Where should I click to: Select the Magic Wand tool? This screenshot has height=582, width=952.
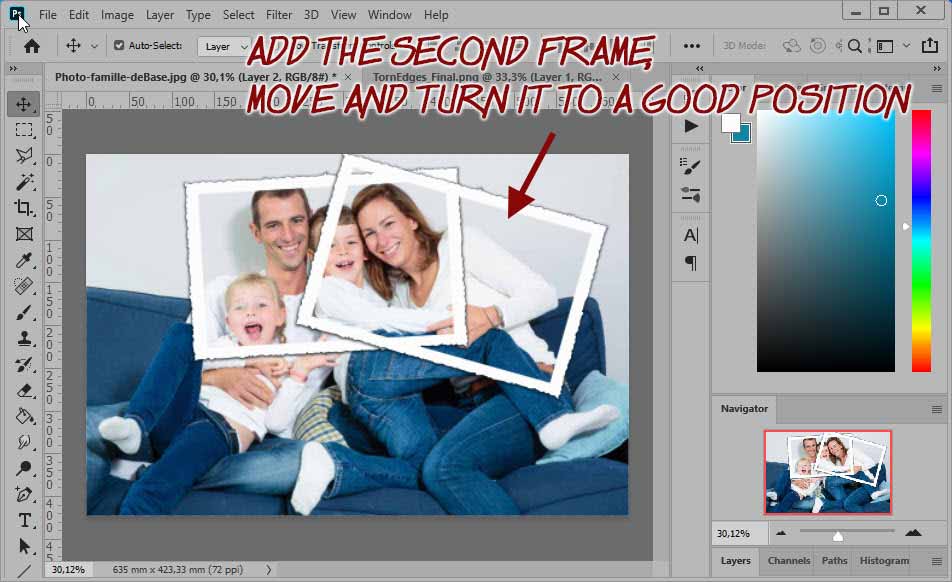[x=24, y=181]
